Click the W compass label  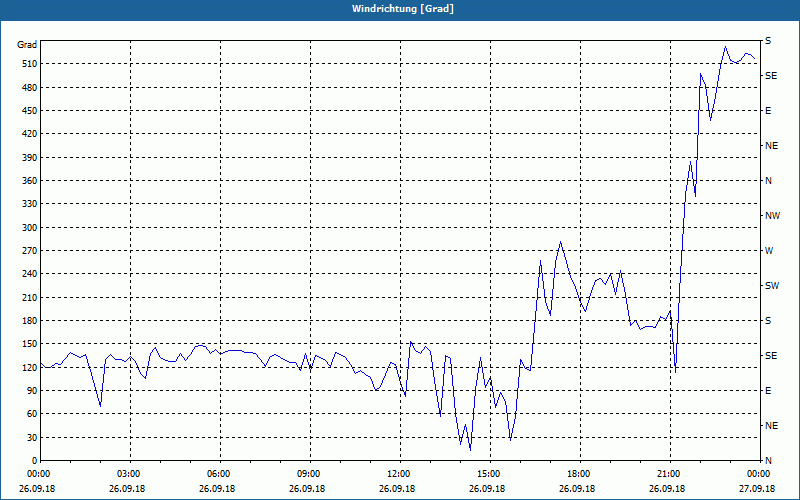click(x=769, y=251)
